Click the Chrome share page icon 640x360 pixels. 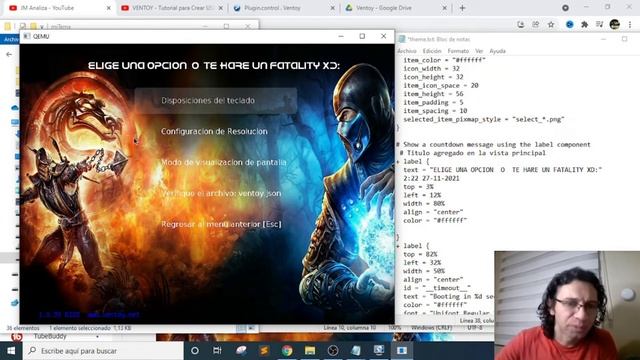(x=536, y=25)
